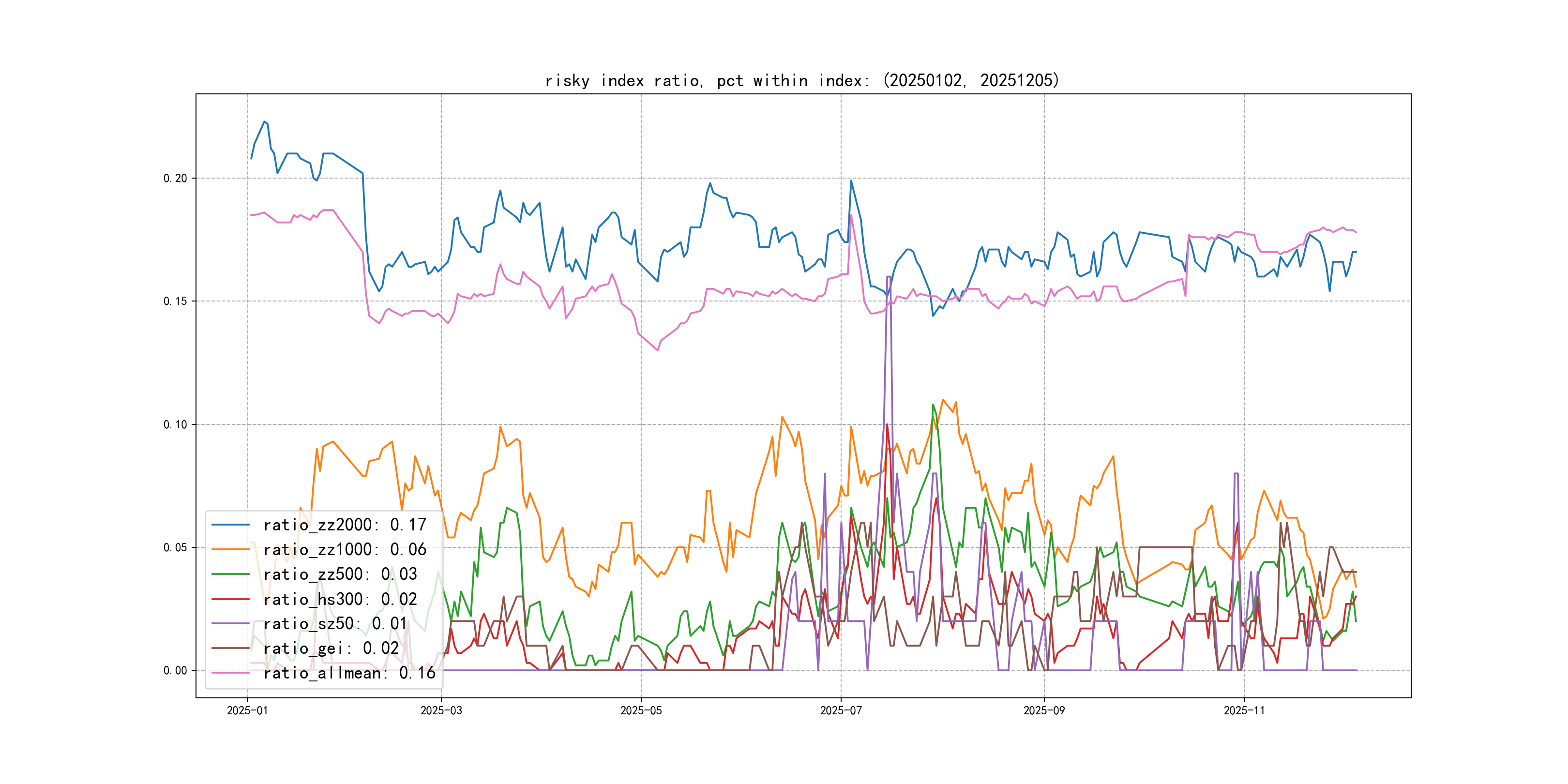
Task: Click the 2025-09 x-axis tick label
Action: click(1044, 710)
